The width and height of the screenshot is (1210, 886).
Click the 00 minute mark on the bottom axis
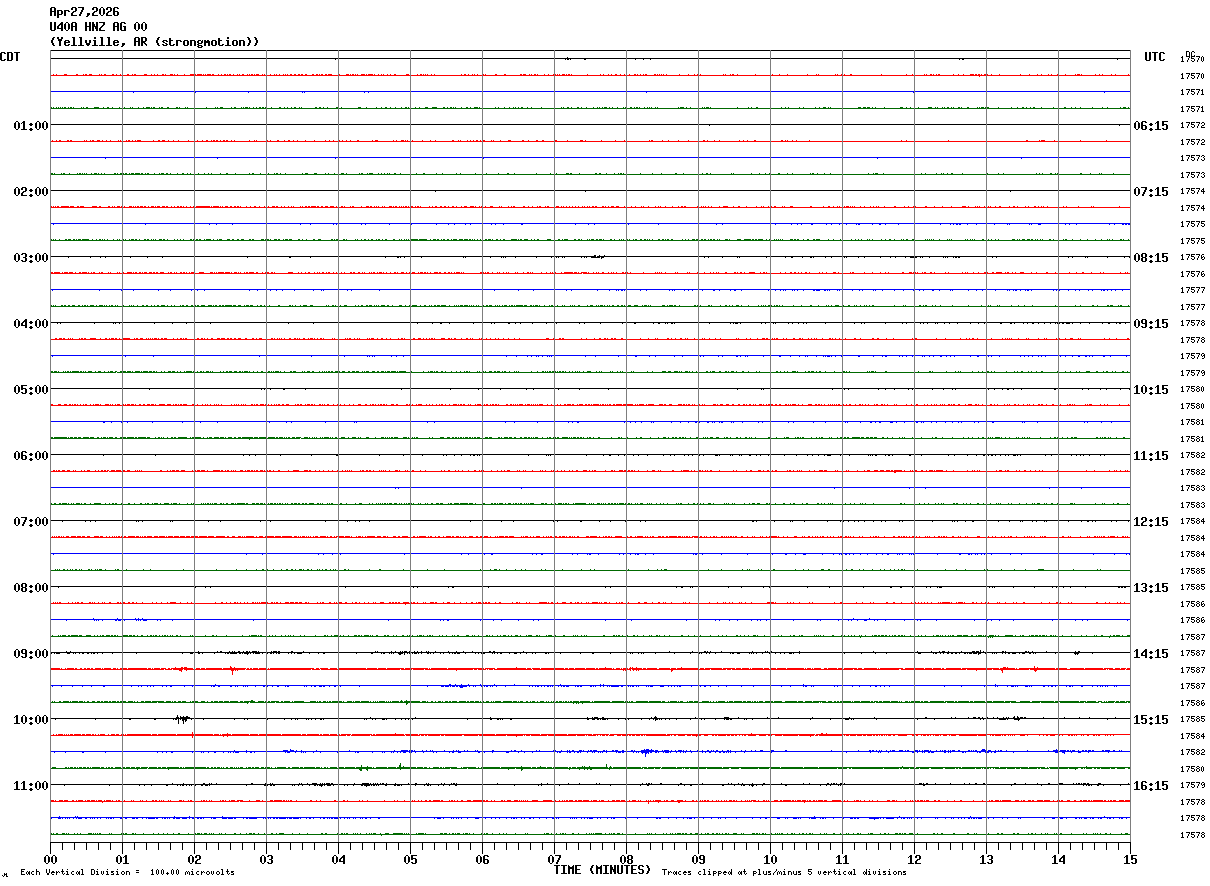pos(50,859)
